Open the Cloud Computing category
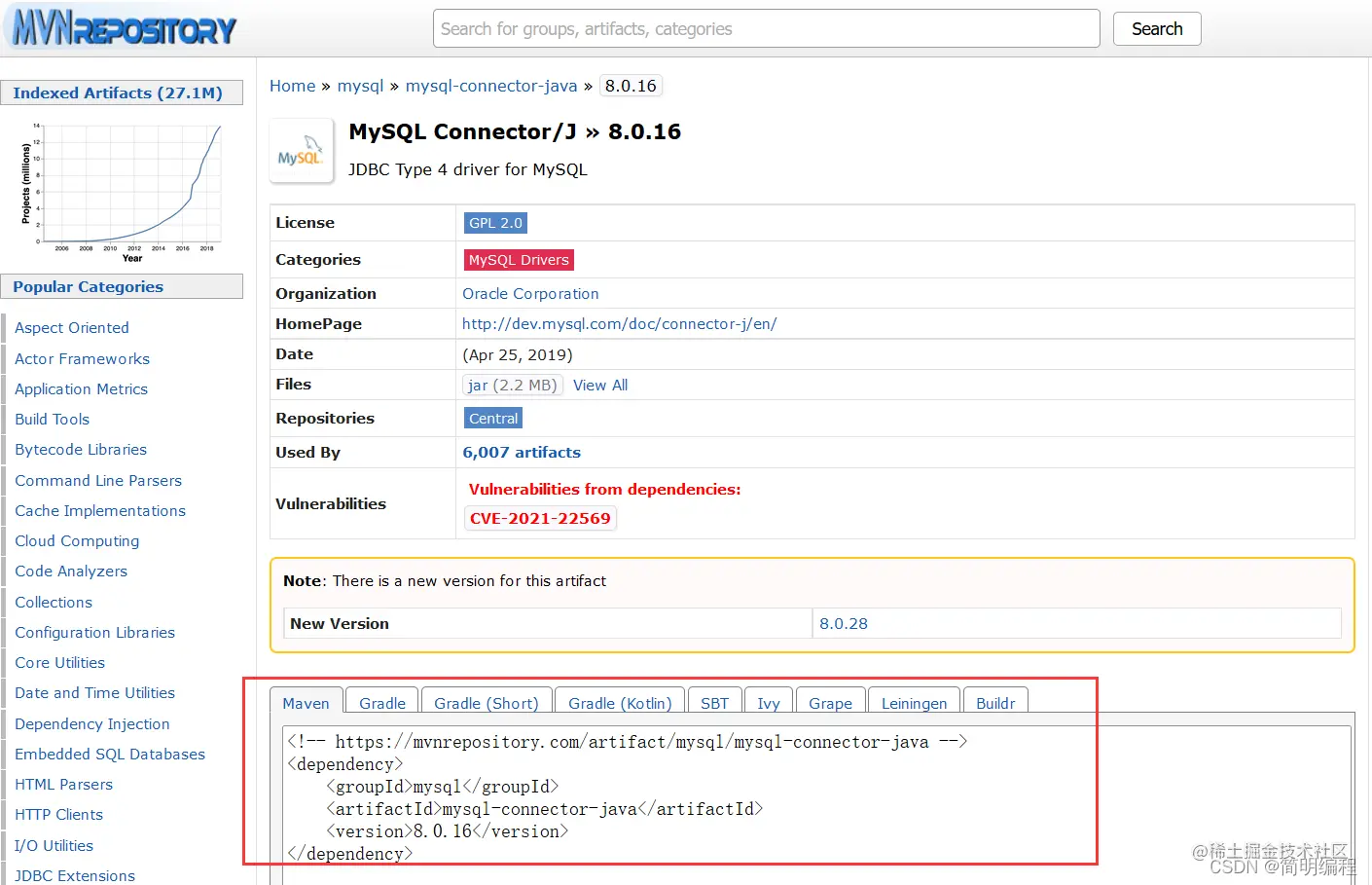Viewport: 1372px width, 885px height. pyautogui.click(x=77, y=541)
